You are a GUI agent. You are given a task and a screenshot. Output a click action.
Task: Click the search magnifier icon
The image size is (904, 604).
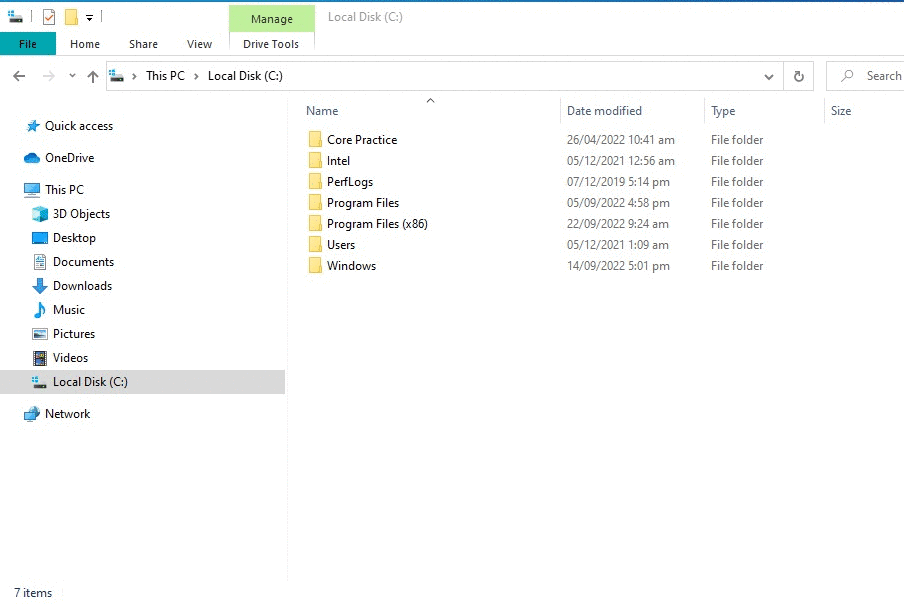point(847,76)
